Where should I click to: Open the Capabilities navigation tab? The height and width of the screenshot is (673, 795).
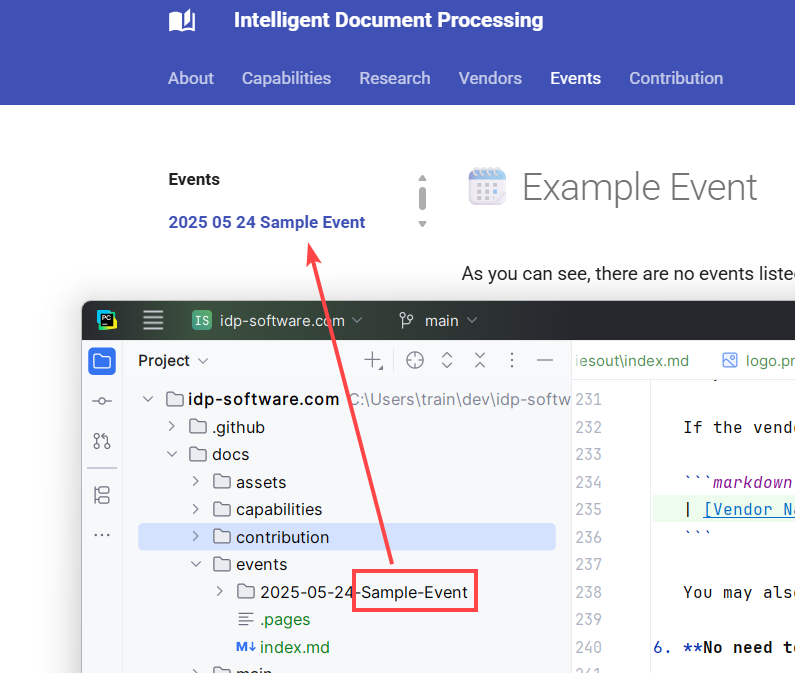click(286, 78)
